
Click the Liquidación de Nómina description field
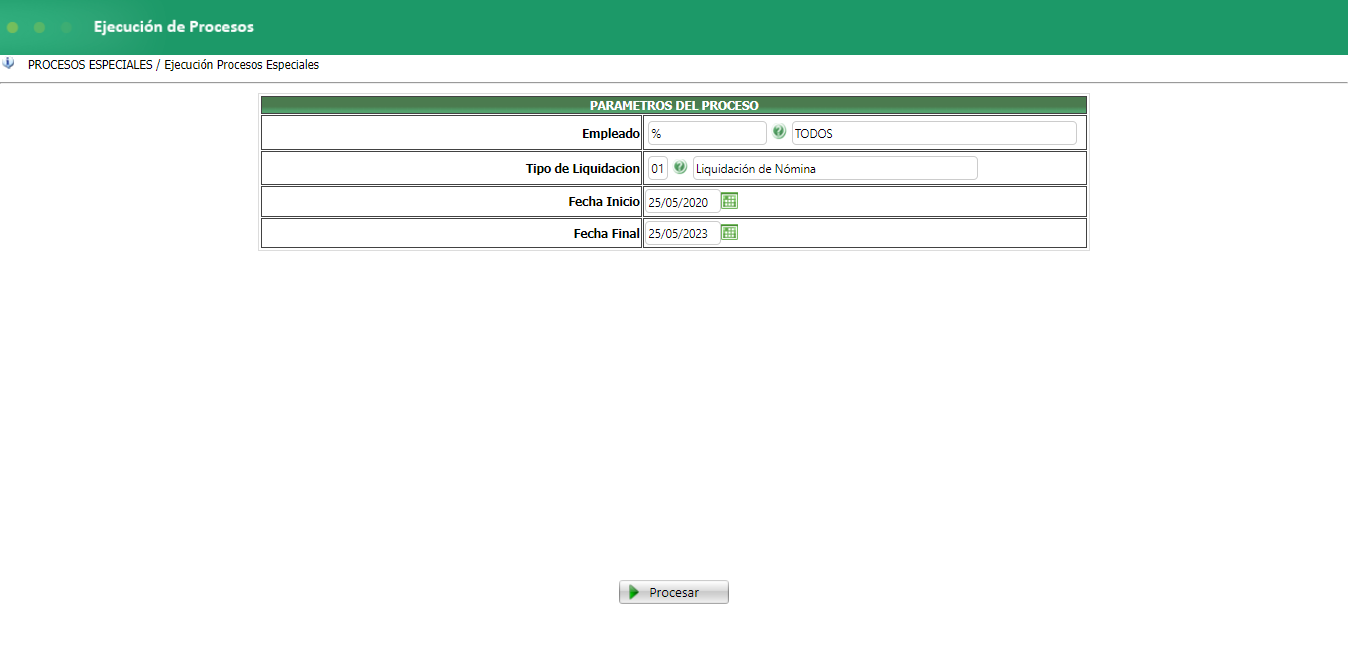(x=835, y=168)
